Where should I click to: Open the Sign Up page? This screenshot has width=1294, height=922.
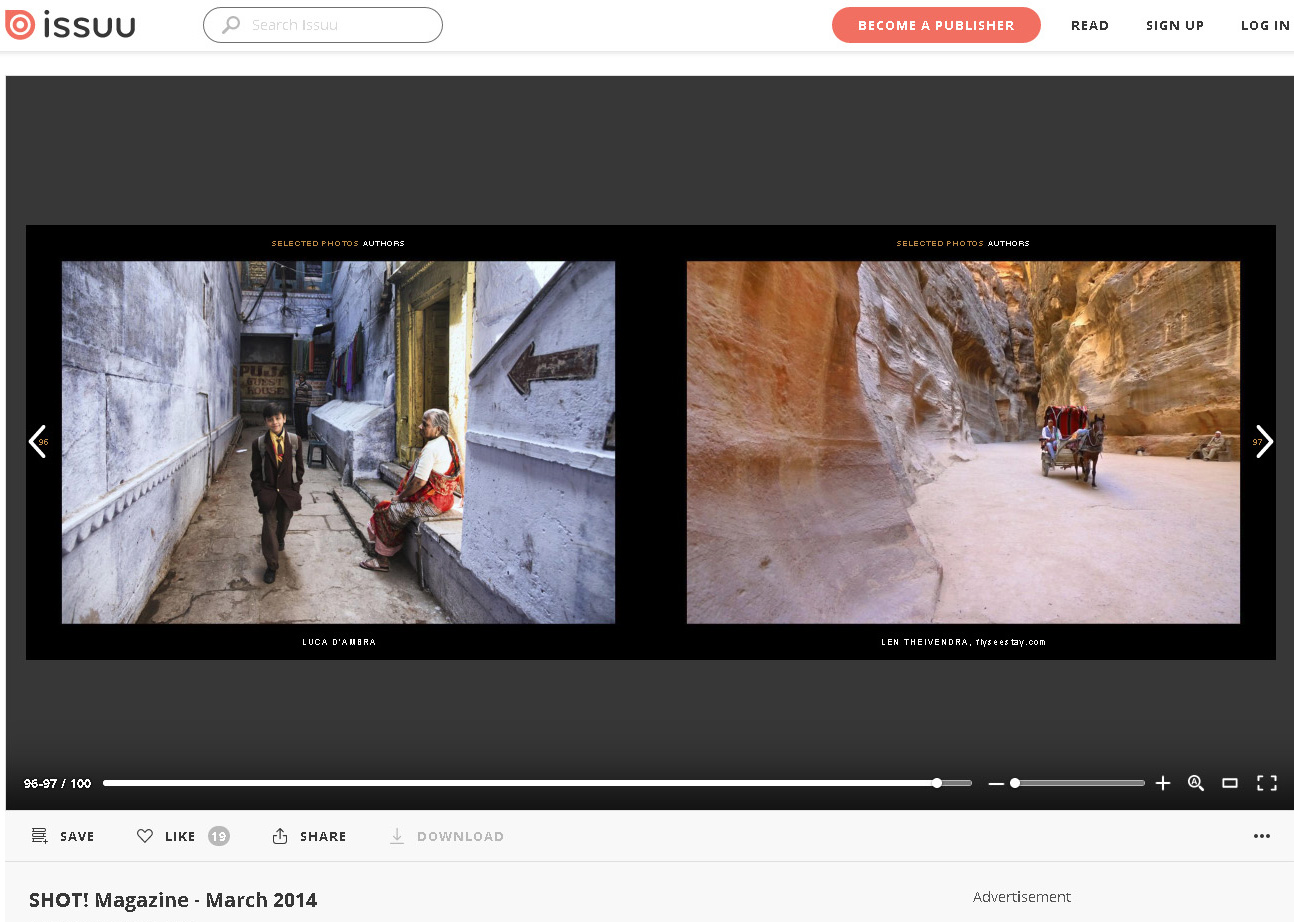coord(1174,26)
